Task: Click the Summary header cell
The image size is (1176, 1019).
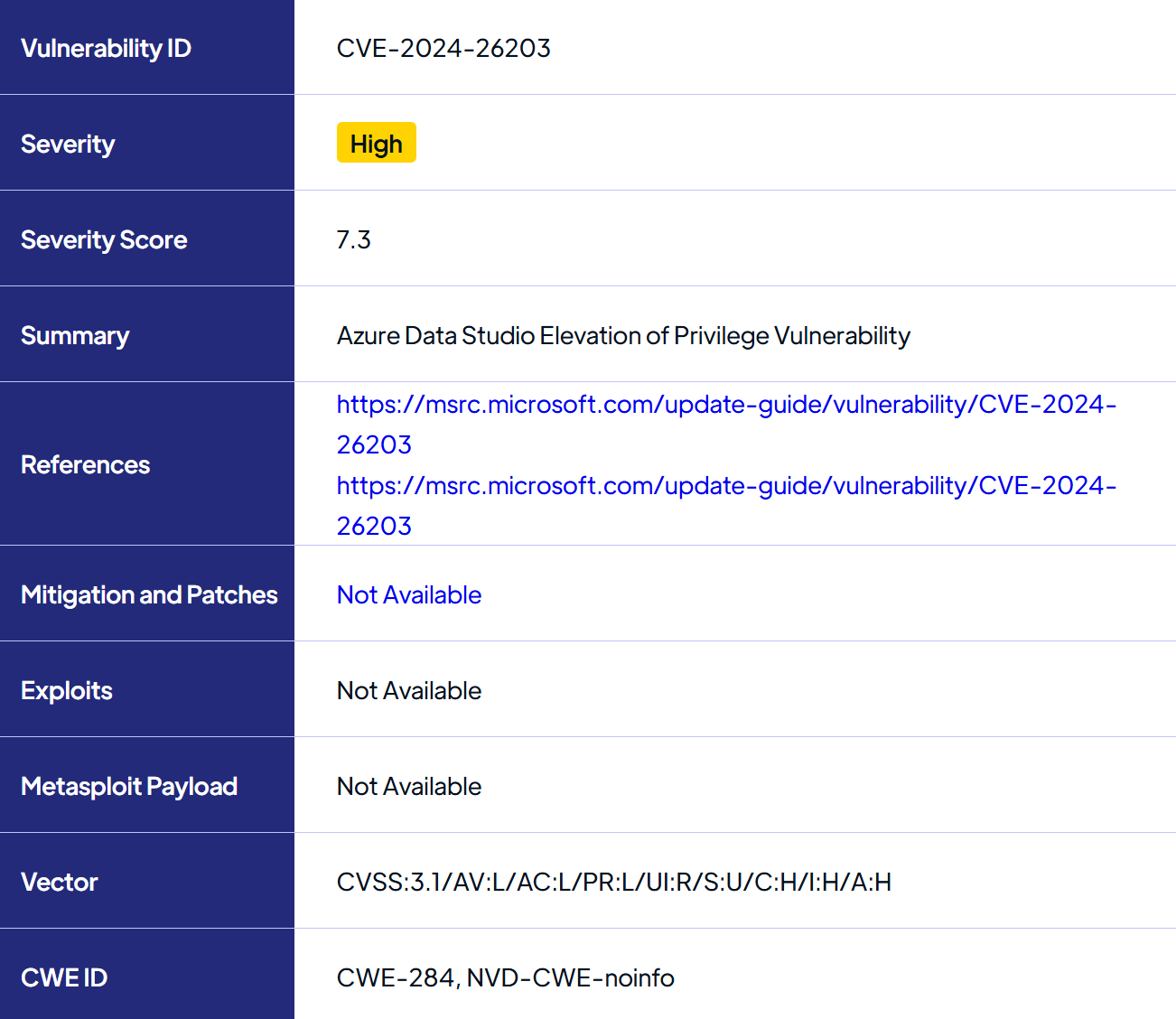Action: coord(147,334)
